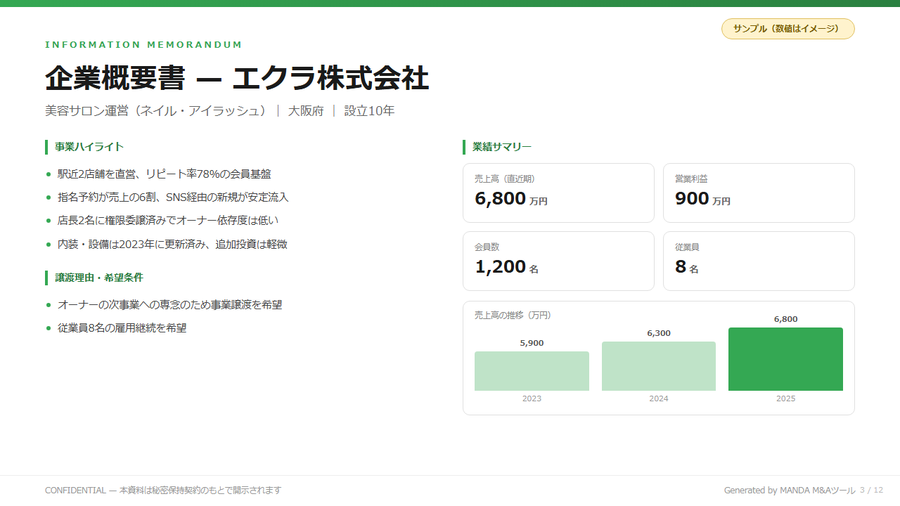This screenshot has width=900, height=506.
Task: Click the 営業利益 label
Action: point(691,179)
